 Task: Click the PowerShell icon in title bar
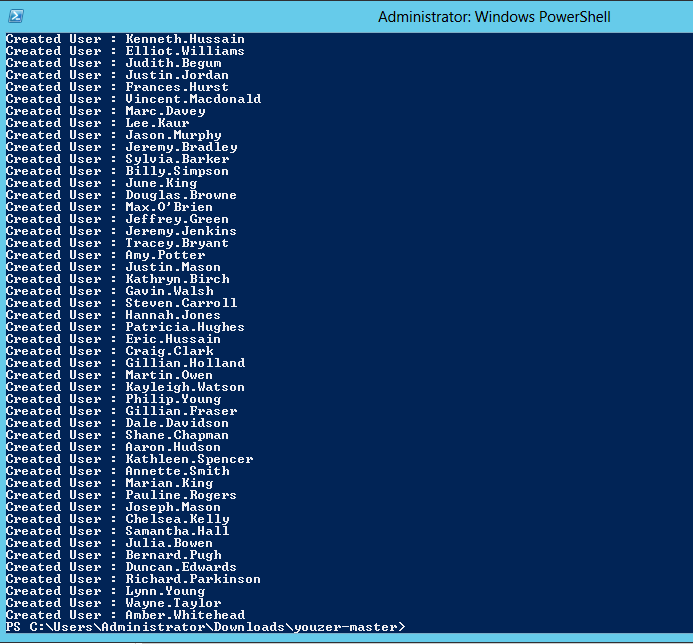tap(16, 16)
